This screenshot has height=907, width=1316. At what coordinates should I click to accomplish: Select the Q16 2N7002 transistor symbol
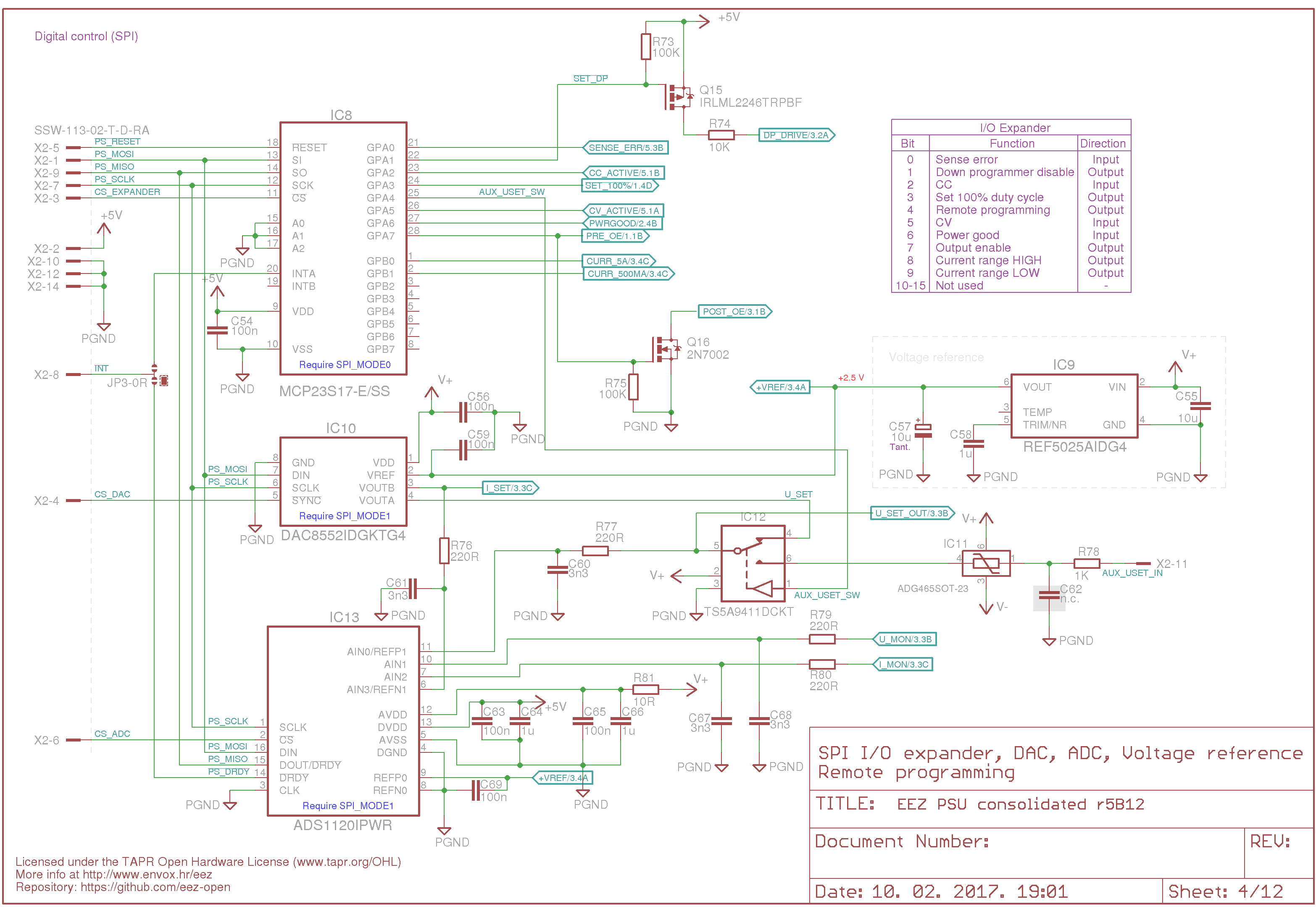[666, 349]
